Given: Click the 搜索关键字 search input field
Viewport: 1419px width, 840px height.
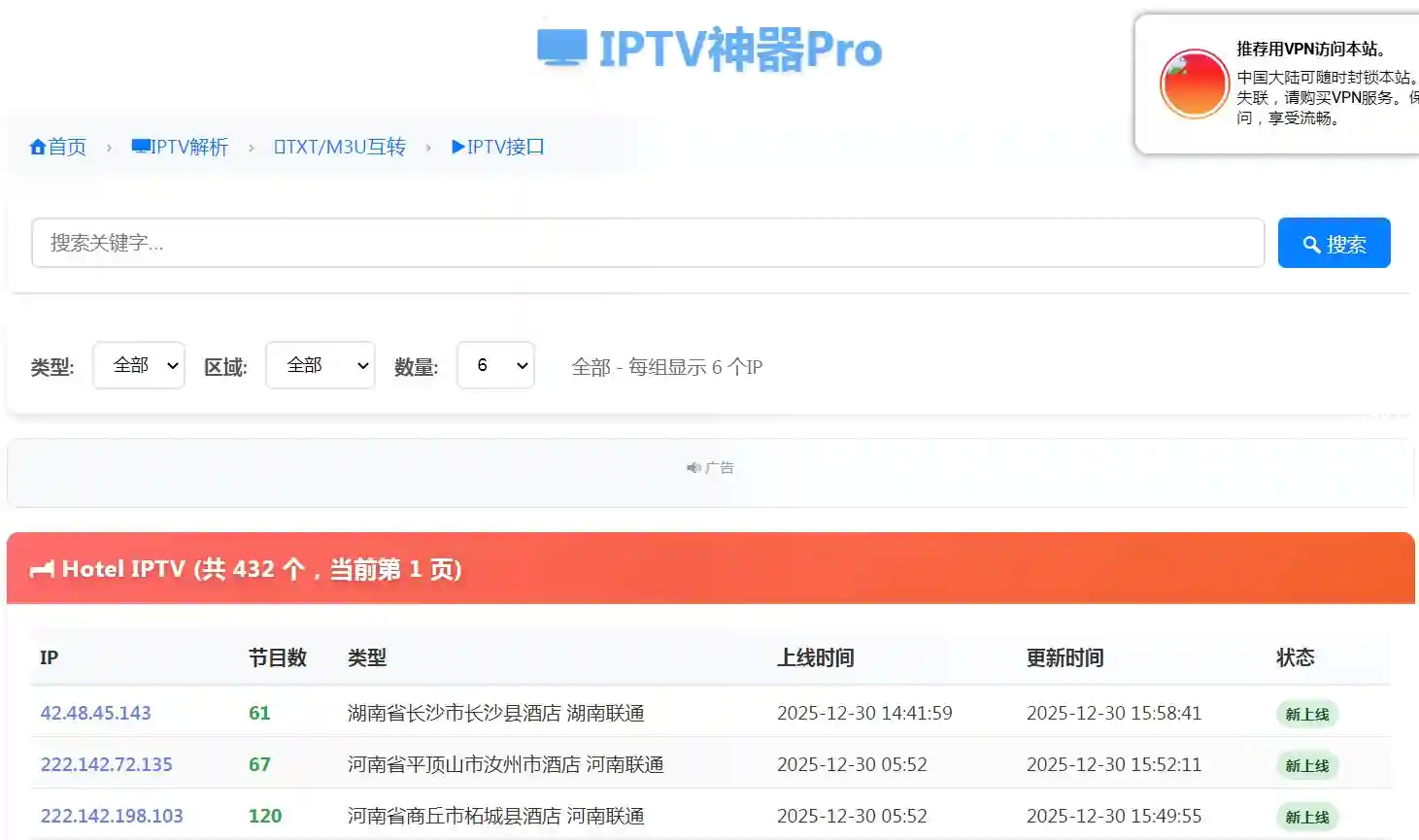Looking at the screenshot, I should (647, 243).
